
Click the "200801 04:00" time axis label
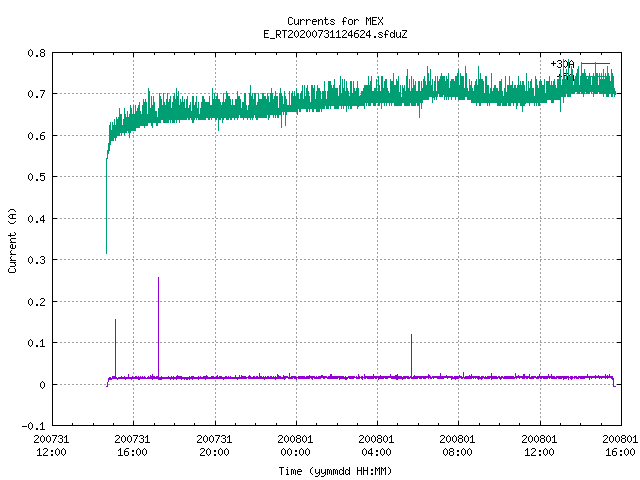pos(376,446)
